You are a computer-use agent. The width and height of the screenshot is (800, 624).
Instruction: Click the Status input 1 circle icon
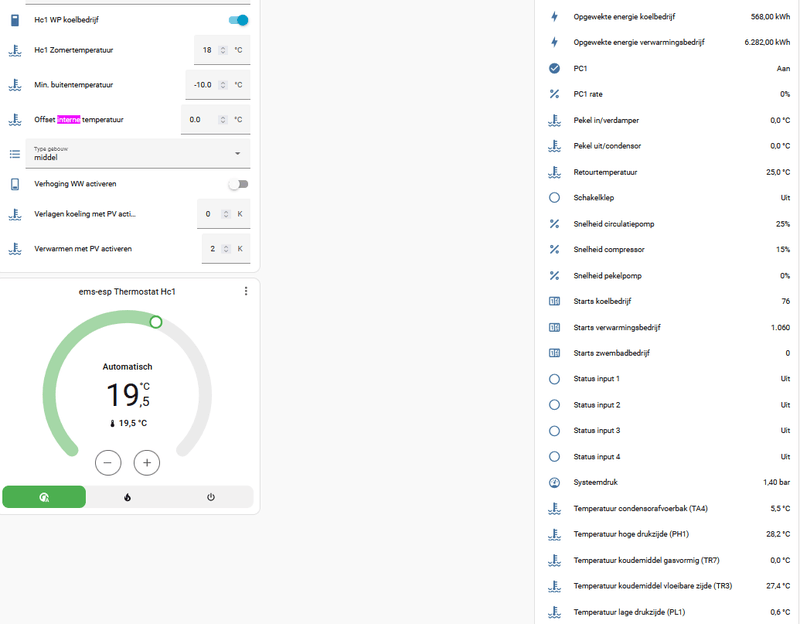554,379
